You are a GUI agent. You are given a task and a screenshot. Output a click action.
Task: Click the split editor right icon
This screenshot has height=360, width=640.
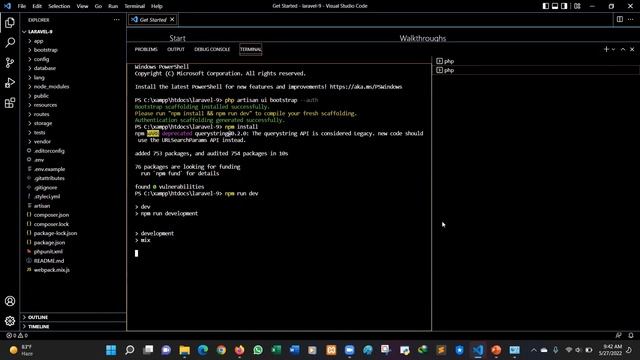620,19
